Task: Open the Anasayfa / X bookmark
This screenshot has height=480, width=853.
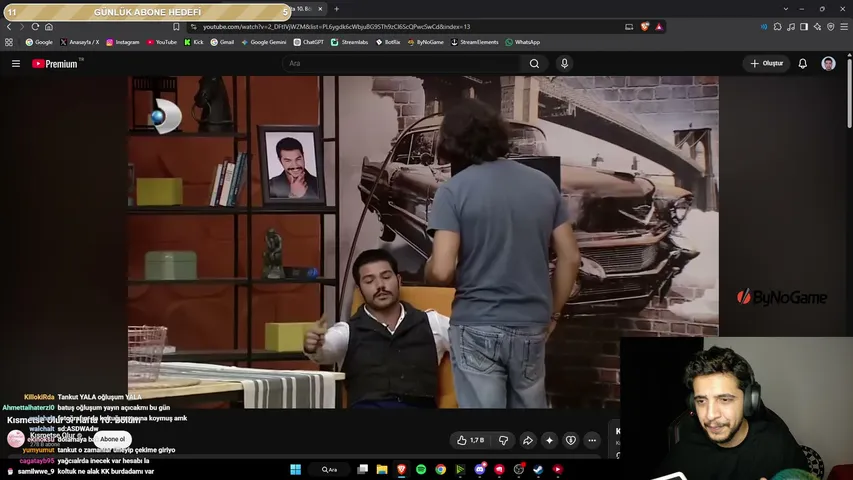Action: 79,42
